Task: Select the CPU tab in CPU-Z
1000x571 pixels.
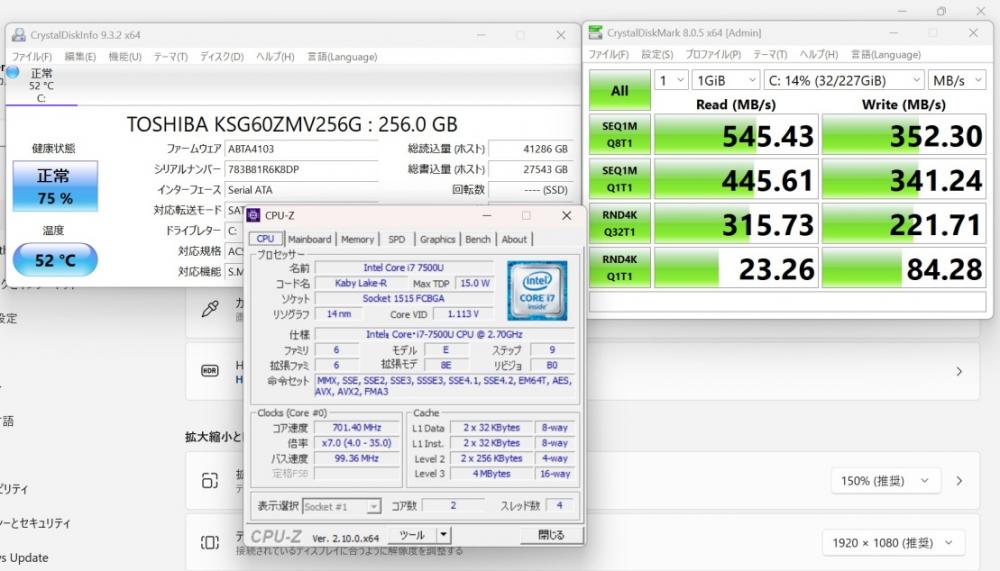Action: [265, 239]
